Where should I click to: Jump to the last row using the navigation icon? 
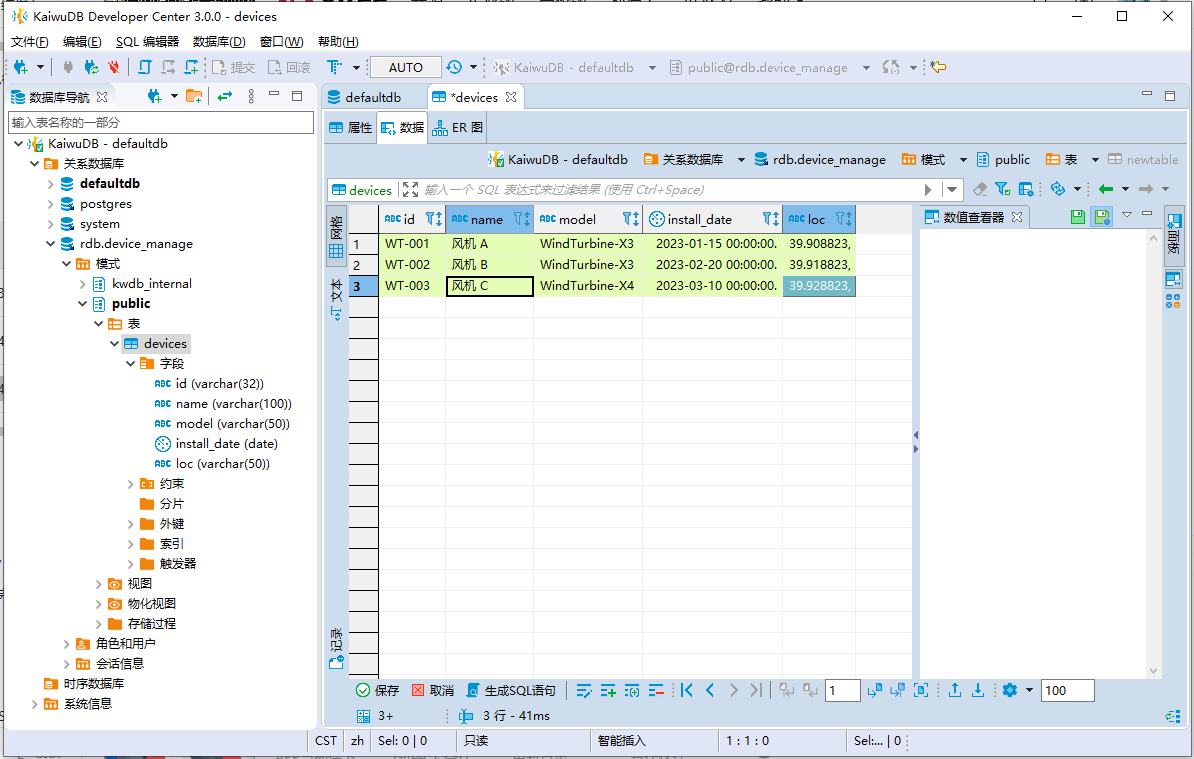coord(755,690)
